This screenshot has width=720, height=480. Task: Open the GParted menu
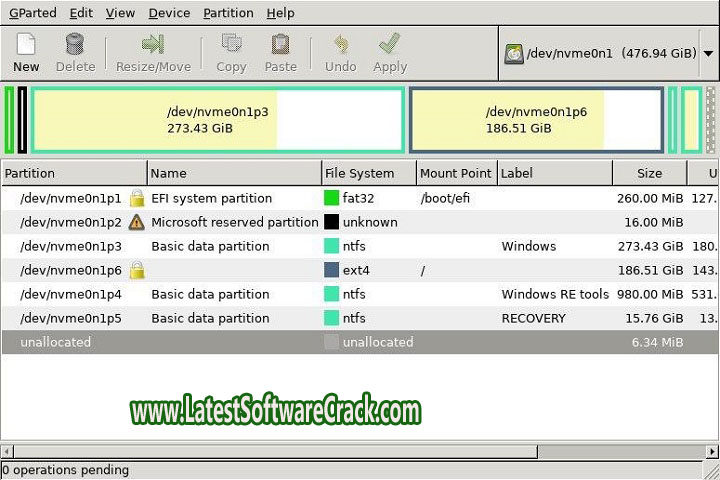(33, 13)
